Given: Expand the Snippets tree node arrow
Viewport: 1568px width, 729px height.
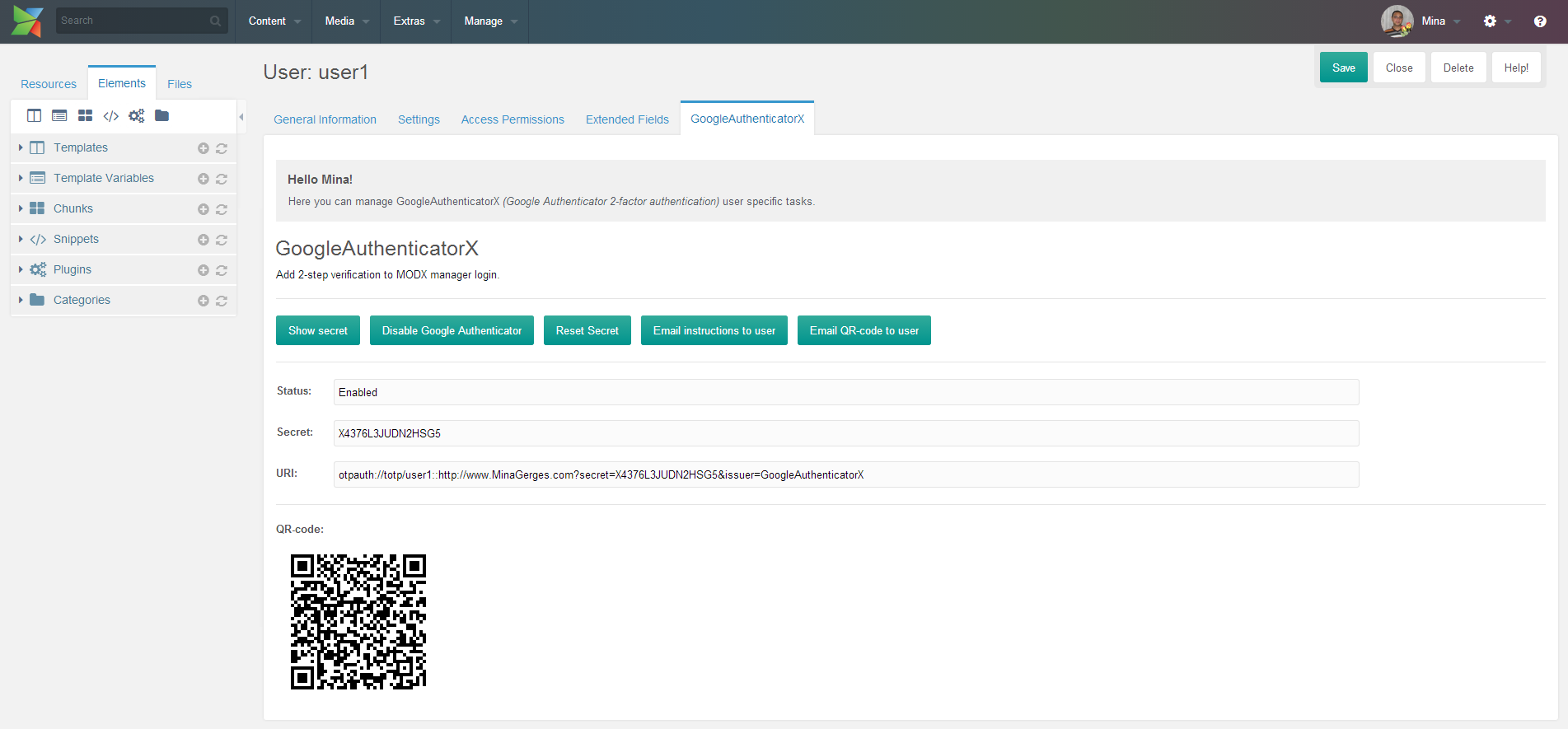Looking at the screenshot, I should 21,239.
